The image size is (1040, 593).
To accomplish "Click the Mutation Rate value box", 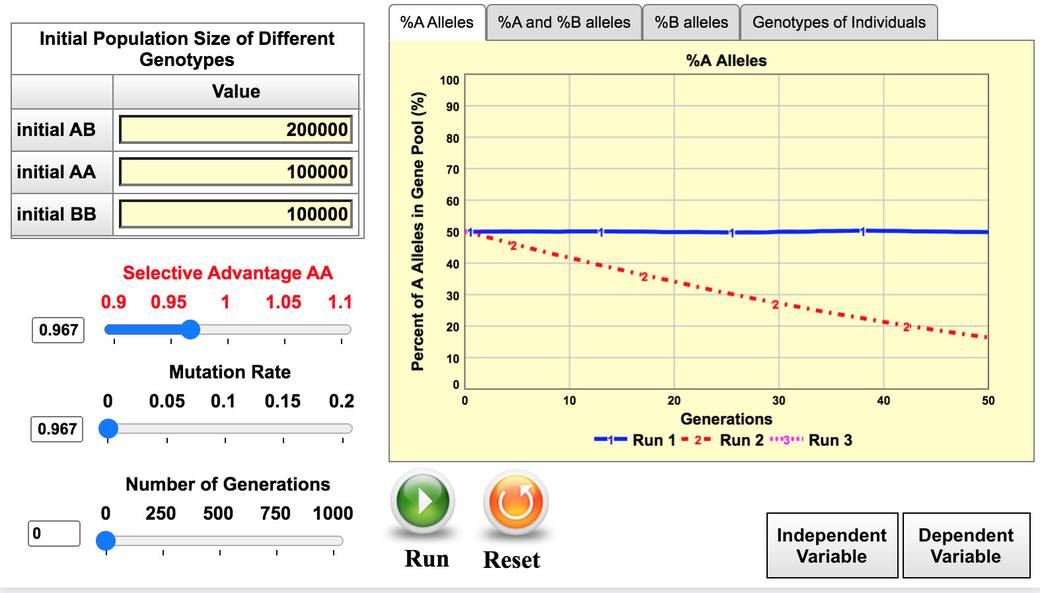I will [59, 429].
